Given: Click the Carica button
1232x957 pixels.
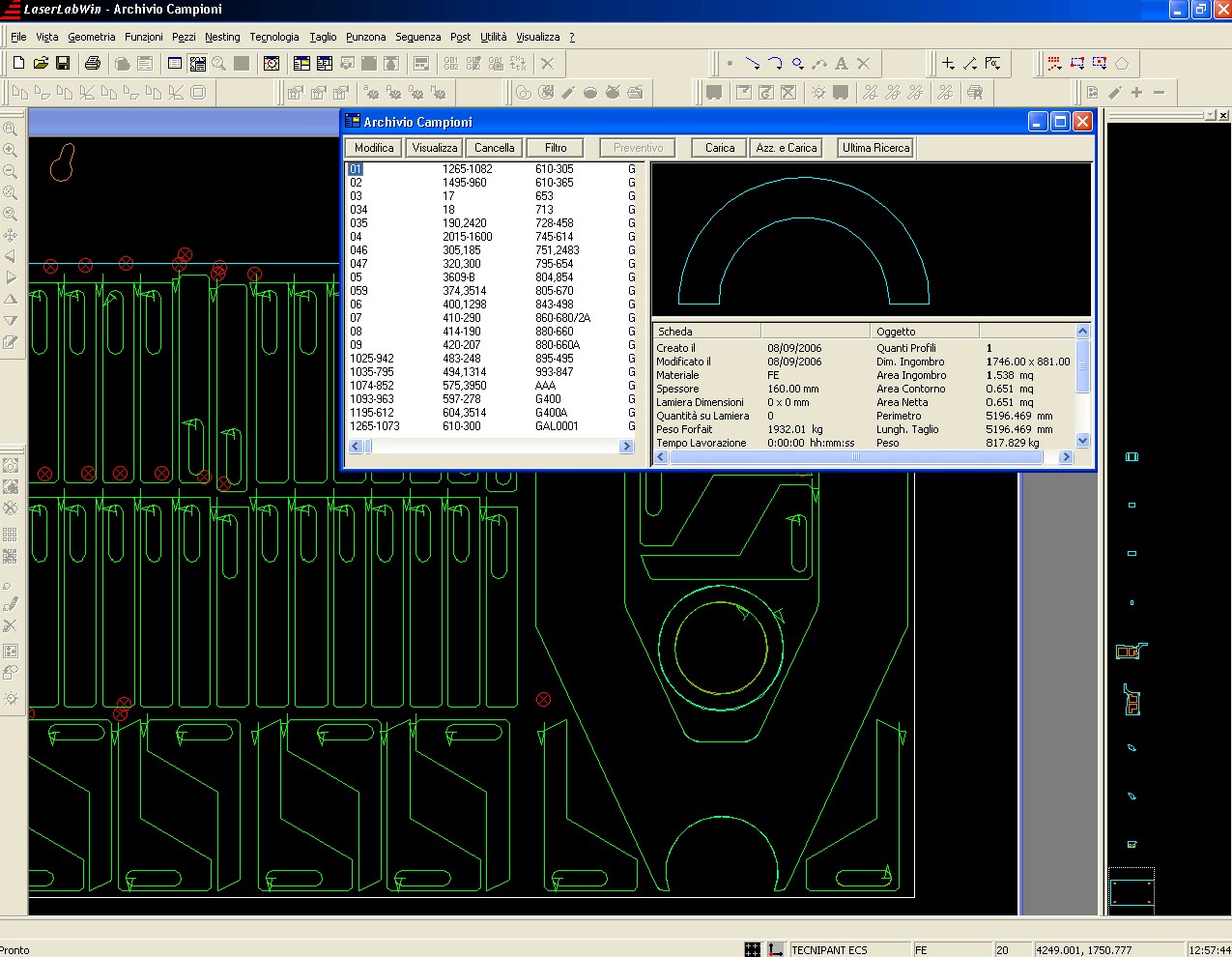Looking at the screenshot, I should click(720, 148).
